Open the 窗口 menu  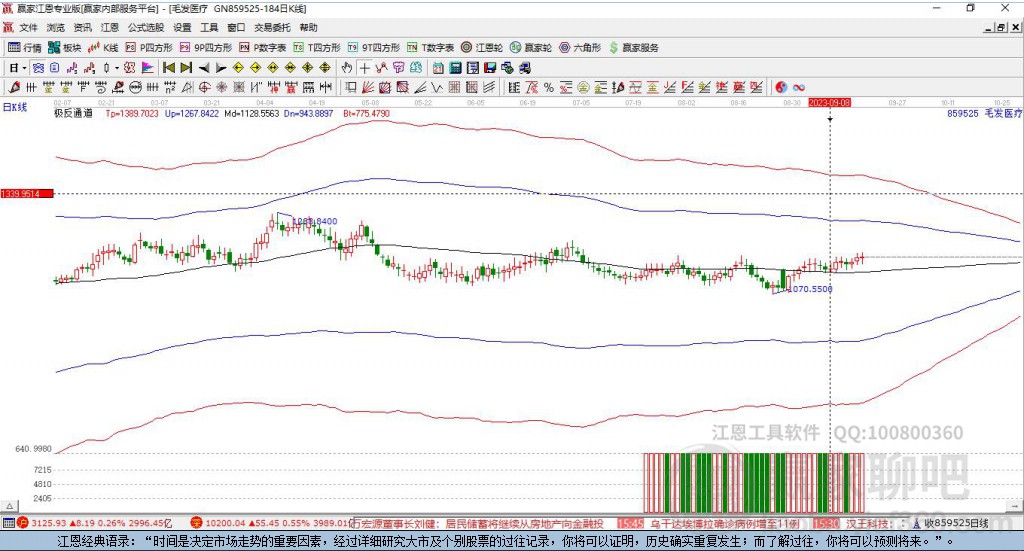(x=236, y=27)
